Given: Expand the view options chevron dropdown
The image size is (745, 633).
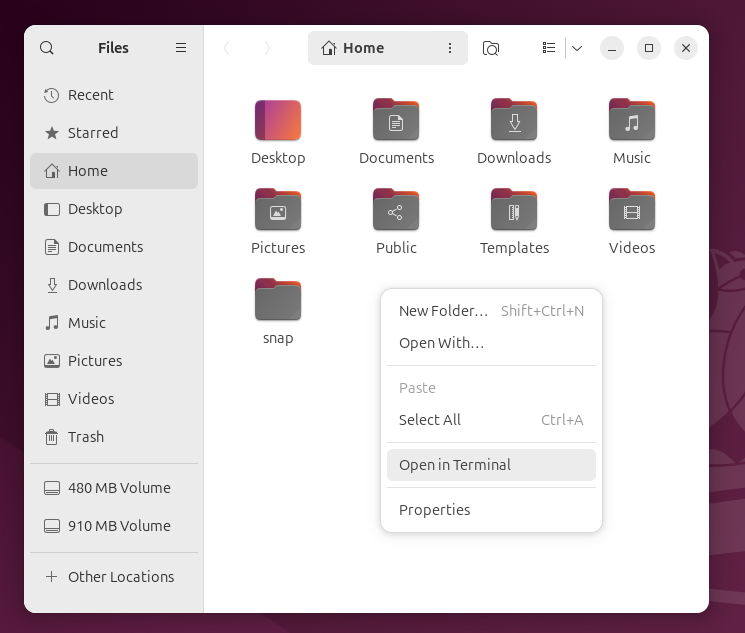Looking at the screenshot, I should [577, 48].
